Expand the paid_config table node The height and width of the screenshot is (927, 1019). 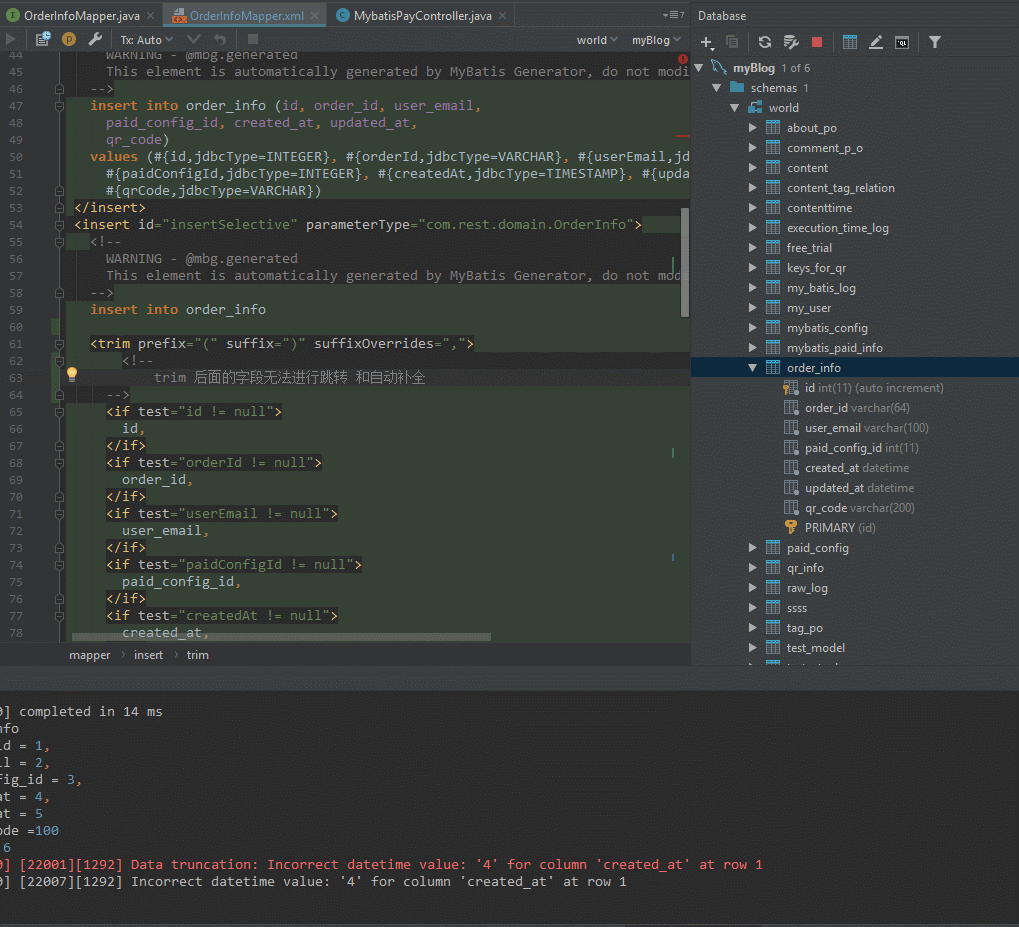coord(753,547)
